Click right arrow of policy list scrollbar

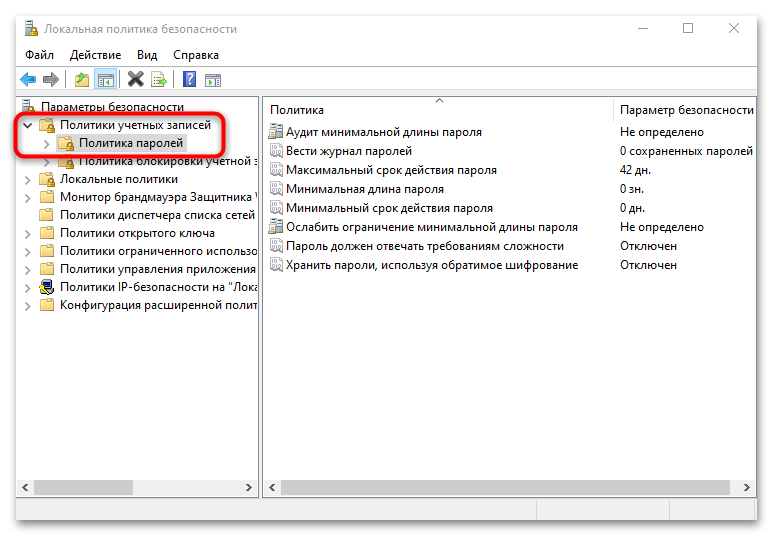coord(747,487)
